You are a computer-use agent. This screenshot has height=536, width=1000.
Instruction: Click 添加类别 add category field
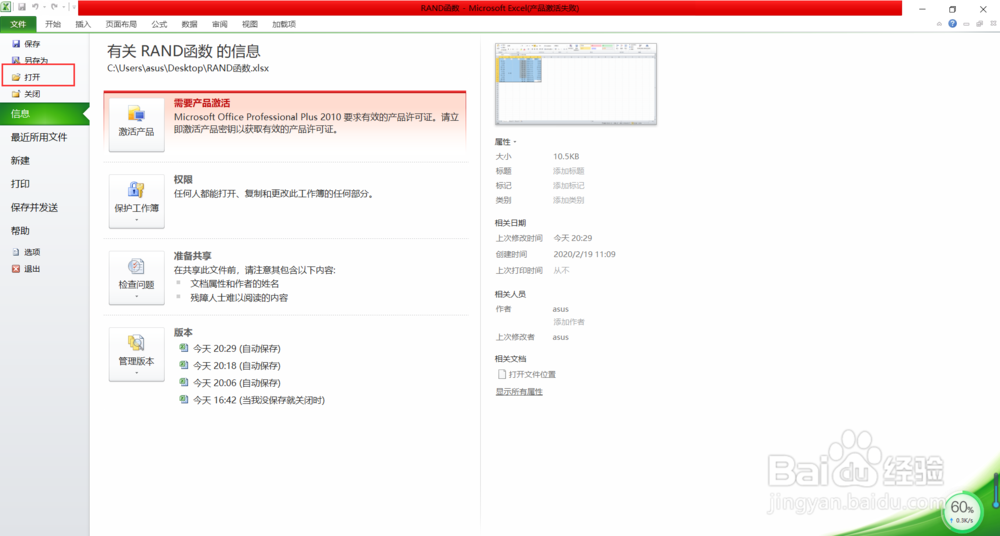pyautogui.click(x=568, y=200)
